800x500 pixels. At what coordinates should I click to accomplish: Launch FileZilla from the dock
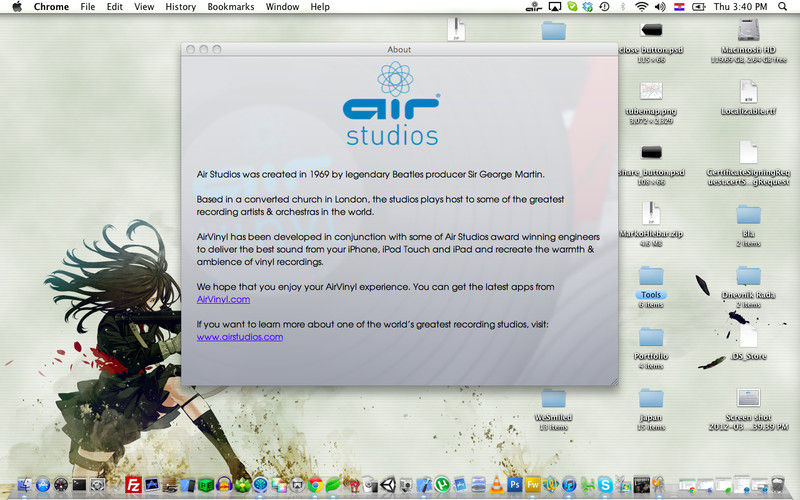coord(133,485)
